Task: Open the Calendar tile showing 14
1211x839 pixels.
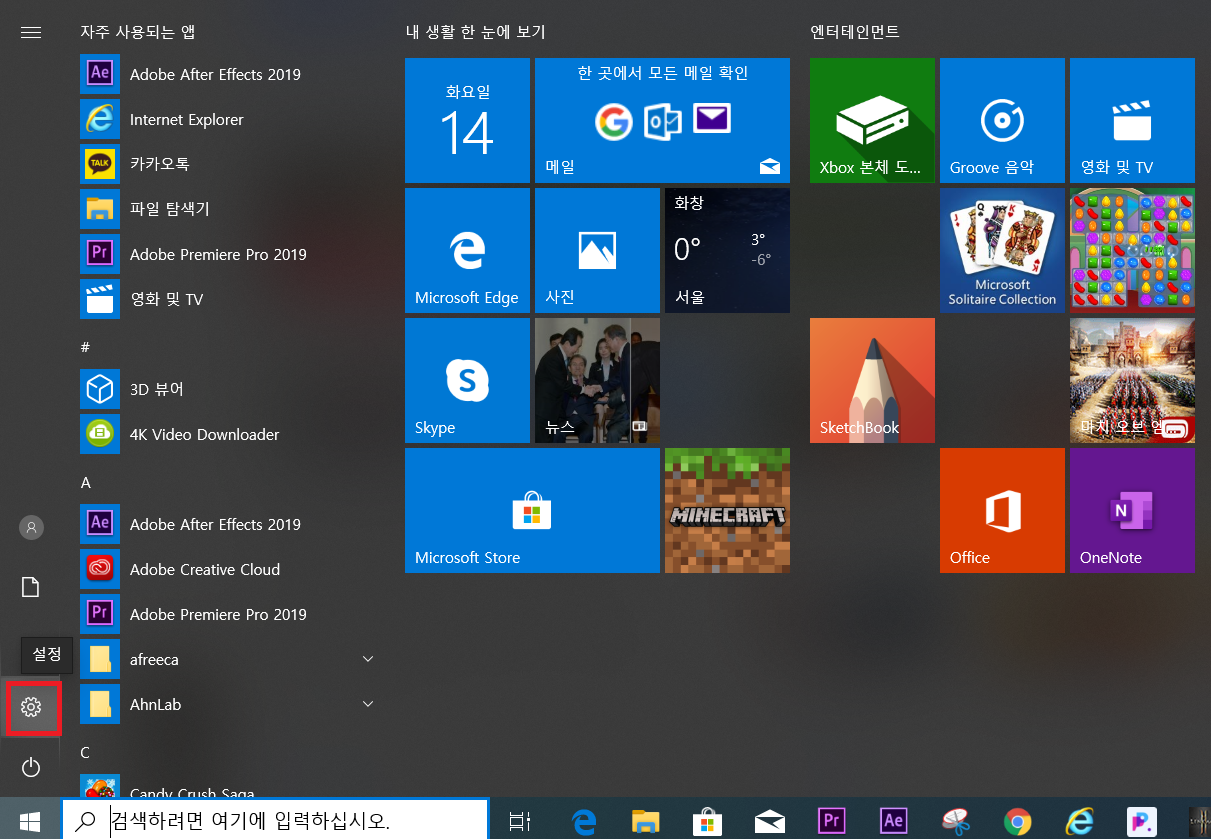Action: [x=467, y=120]
